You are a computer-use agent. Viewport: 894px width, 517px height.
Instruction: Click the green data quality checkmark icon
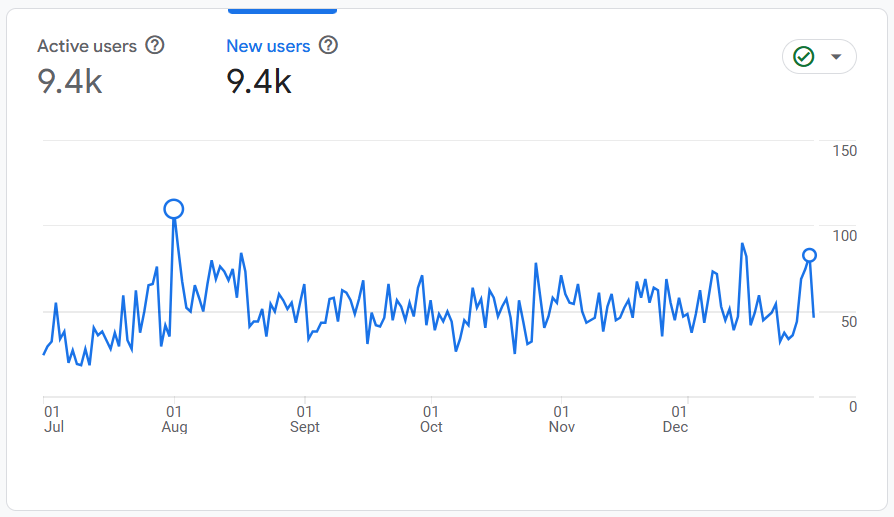point(804,56)
